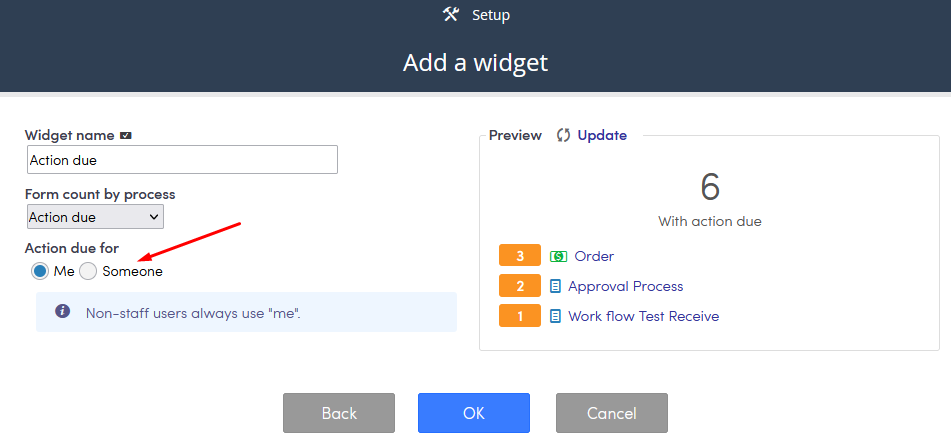The image size is (951, 436).
Task: Open the Work flow Test Receive link
Action: point(644,316)
